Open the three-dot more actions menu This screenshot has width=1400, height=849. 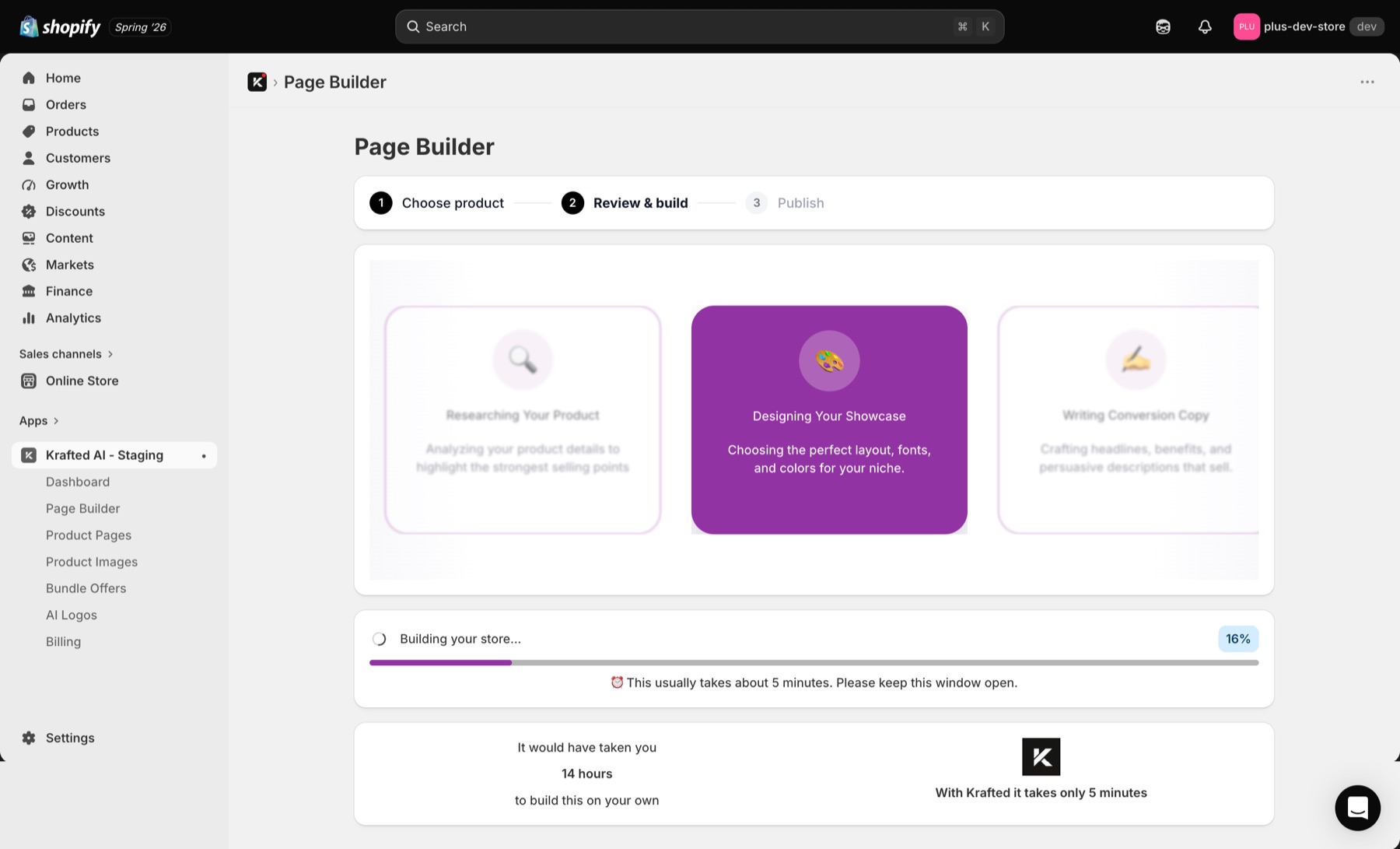tap(1367, 82)
